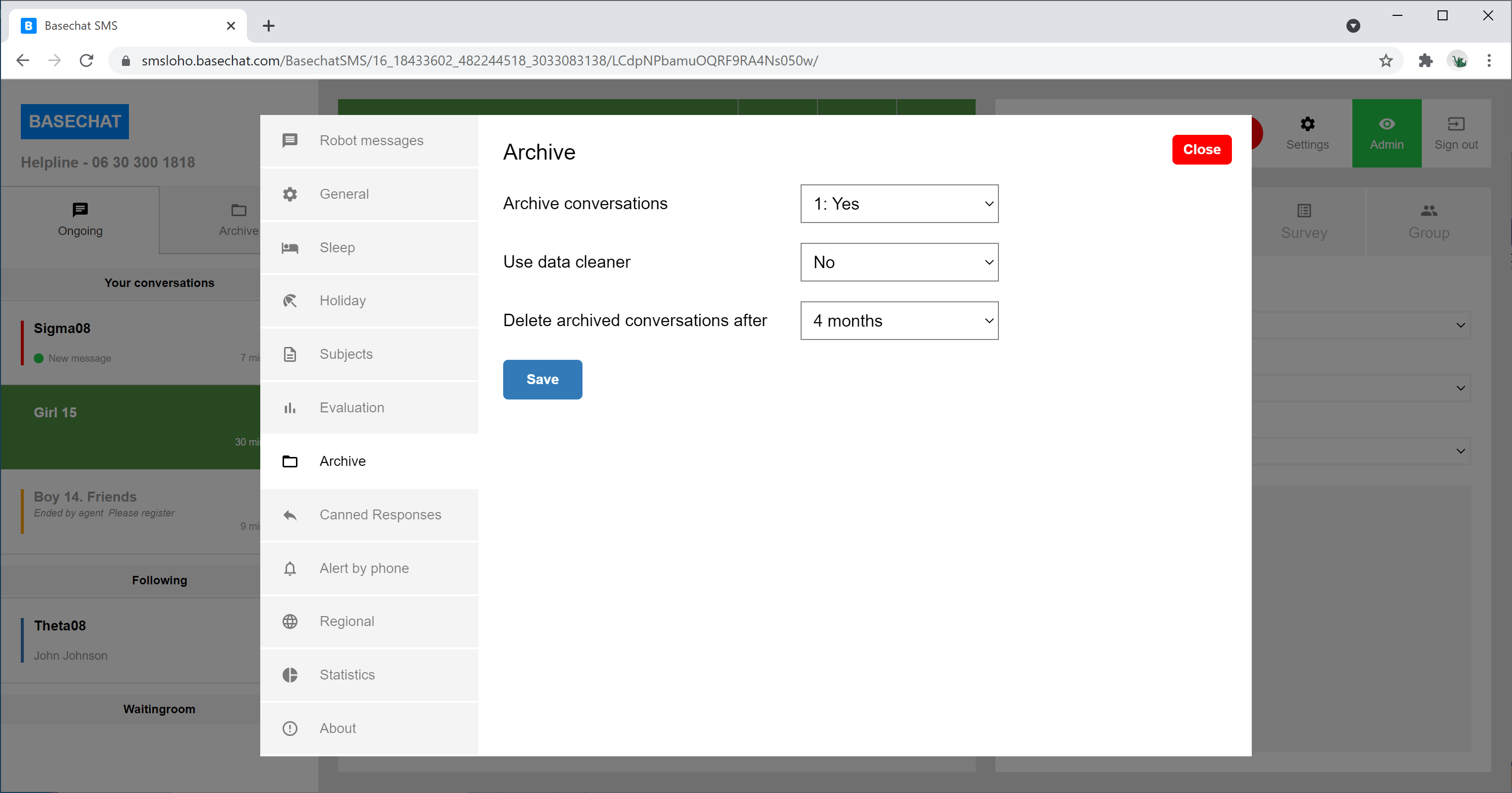The image size is (1512, 793).
Task: Click the Sleep bed icon
Action: [x=290, y=248]
